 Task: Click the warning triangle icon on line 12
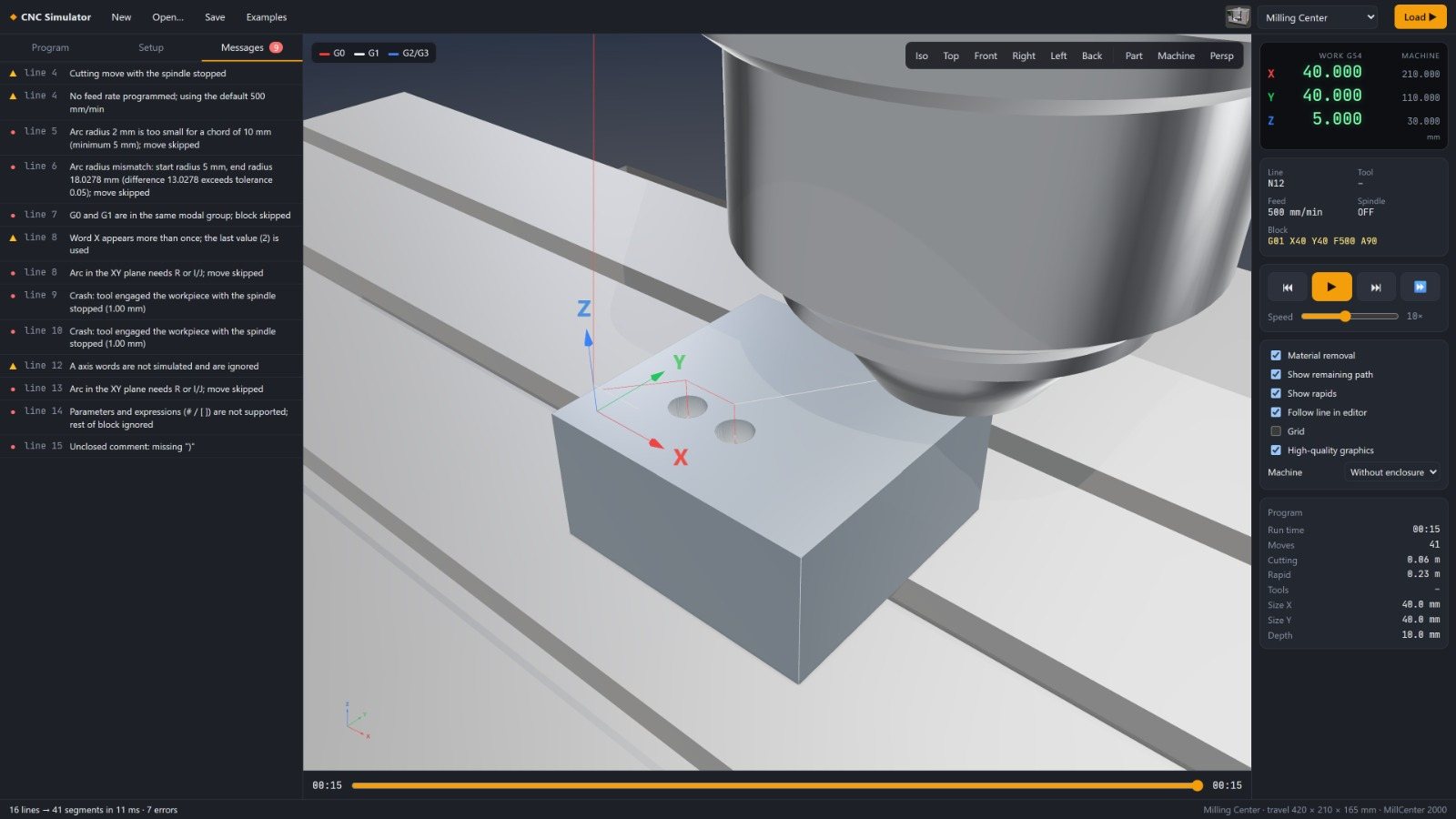pos(13,366)
